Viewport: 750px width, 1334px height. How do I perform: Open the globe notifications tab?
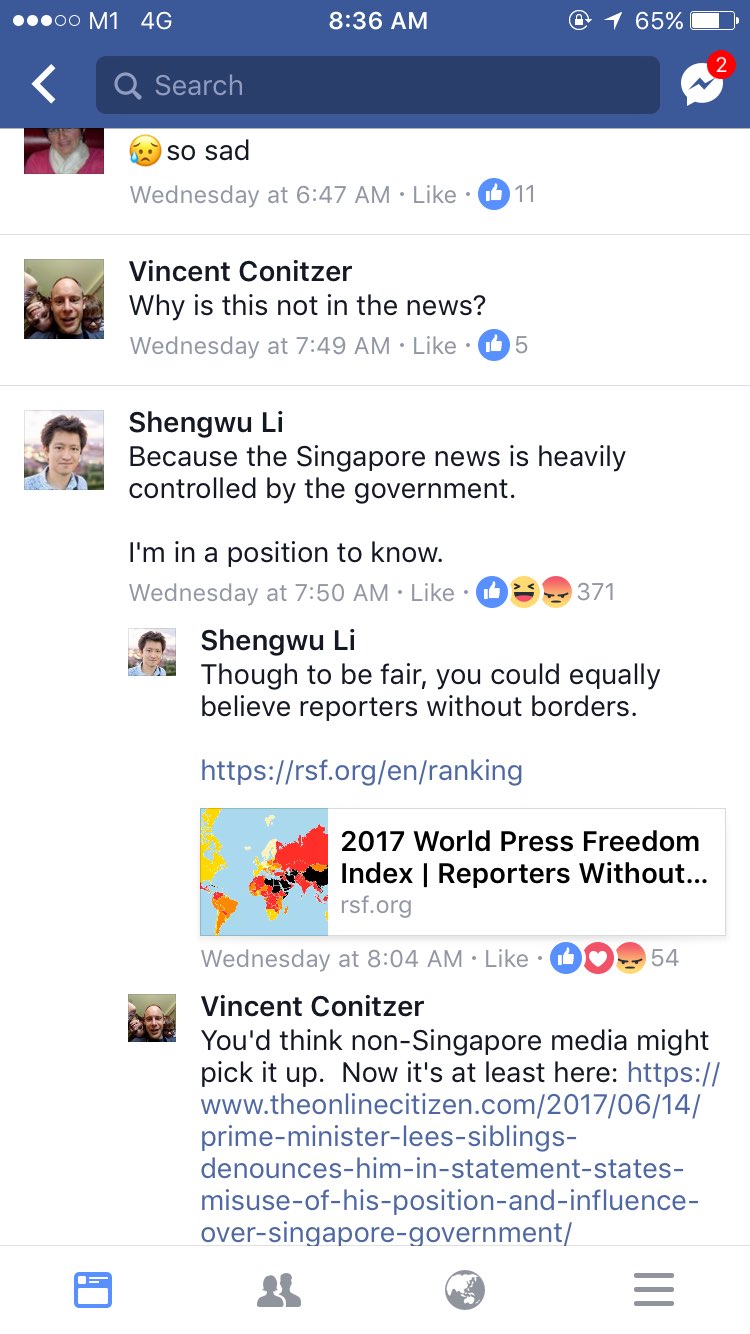tap(465, 1290)
